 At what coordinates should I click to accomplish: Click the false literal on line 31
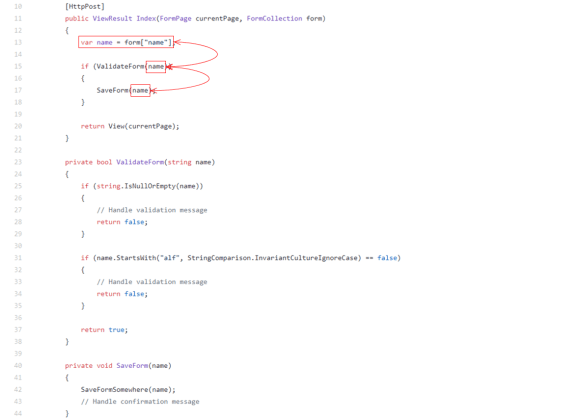[387, 258]
